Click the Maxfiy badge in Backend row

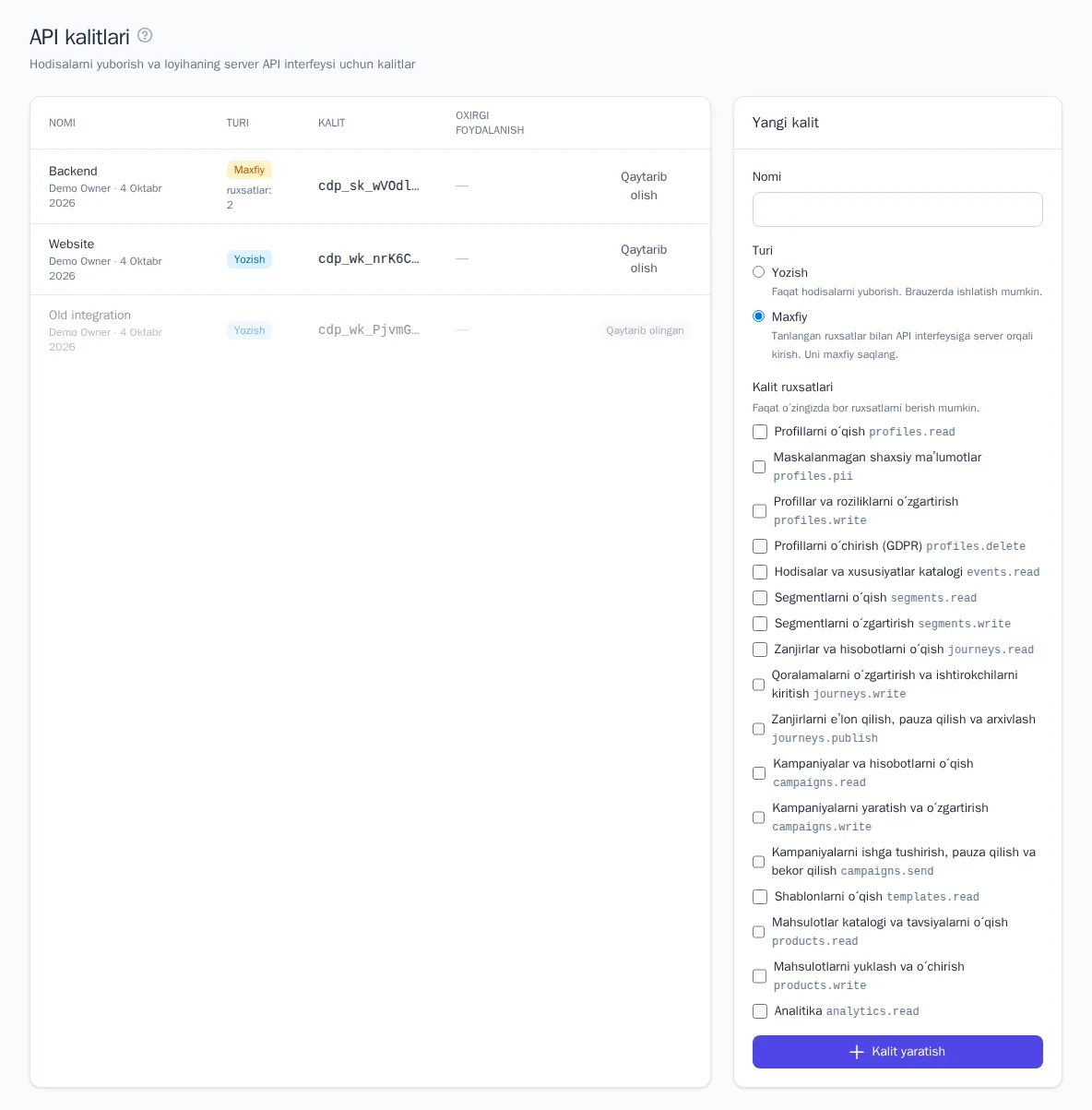pyautogui.click(x=249, y=170)
